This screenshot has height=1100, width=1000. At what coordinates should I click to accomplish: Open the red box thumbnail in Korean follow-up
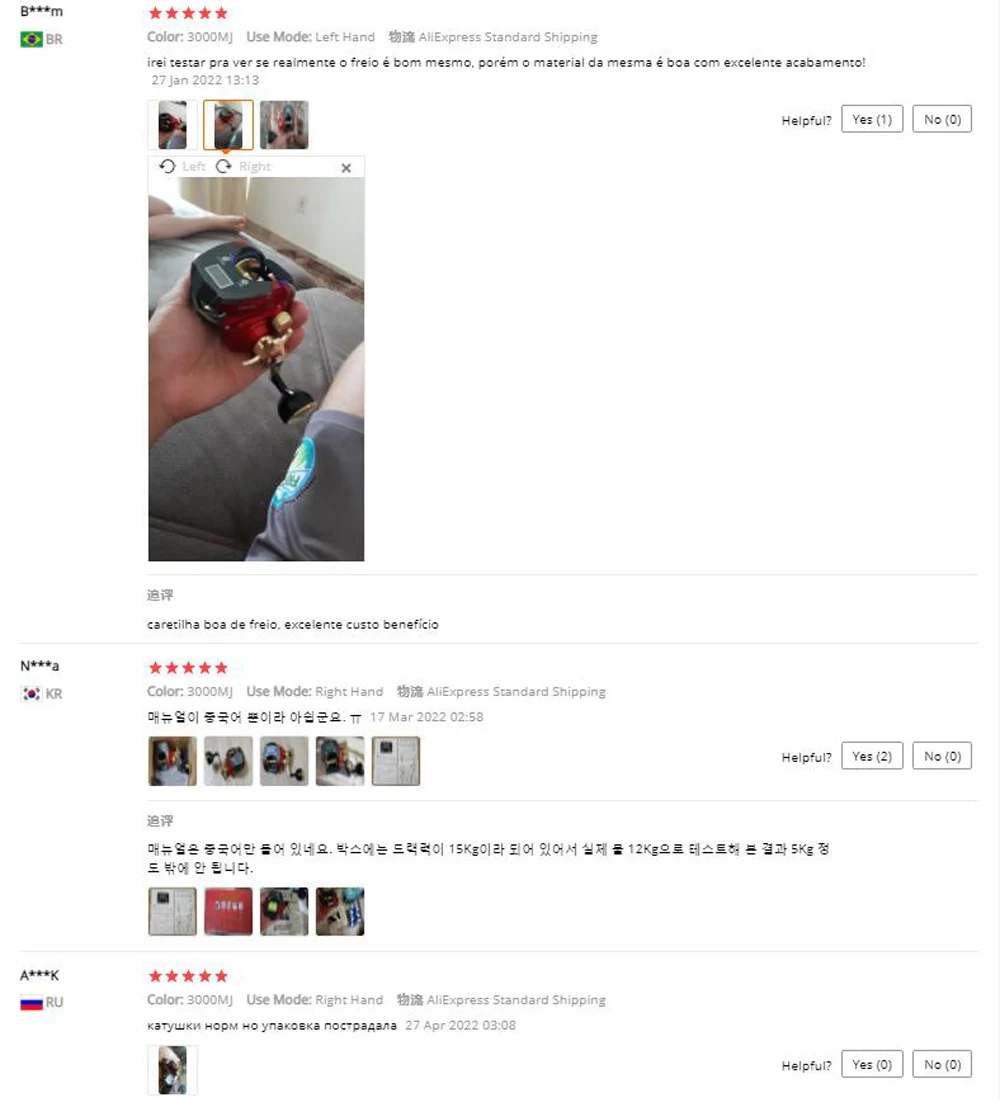[x=228, y=911]
